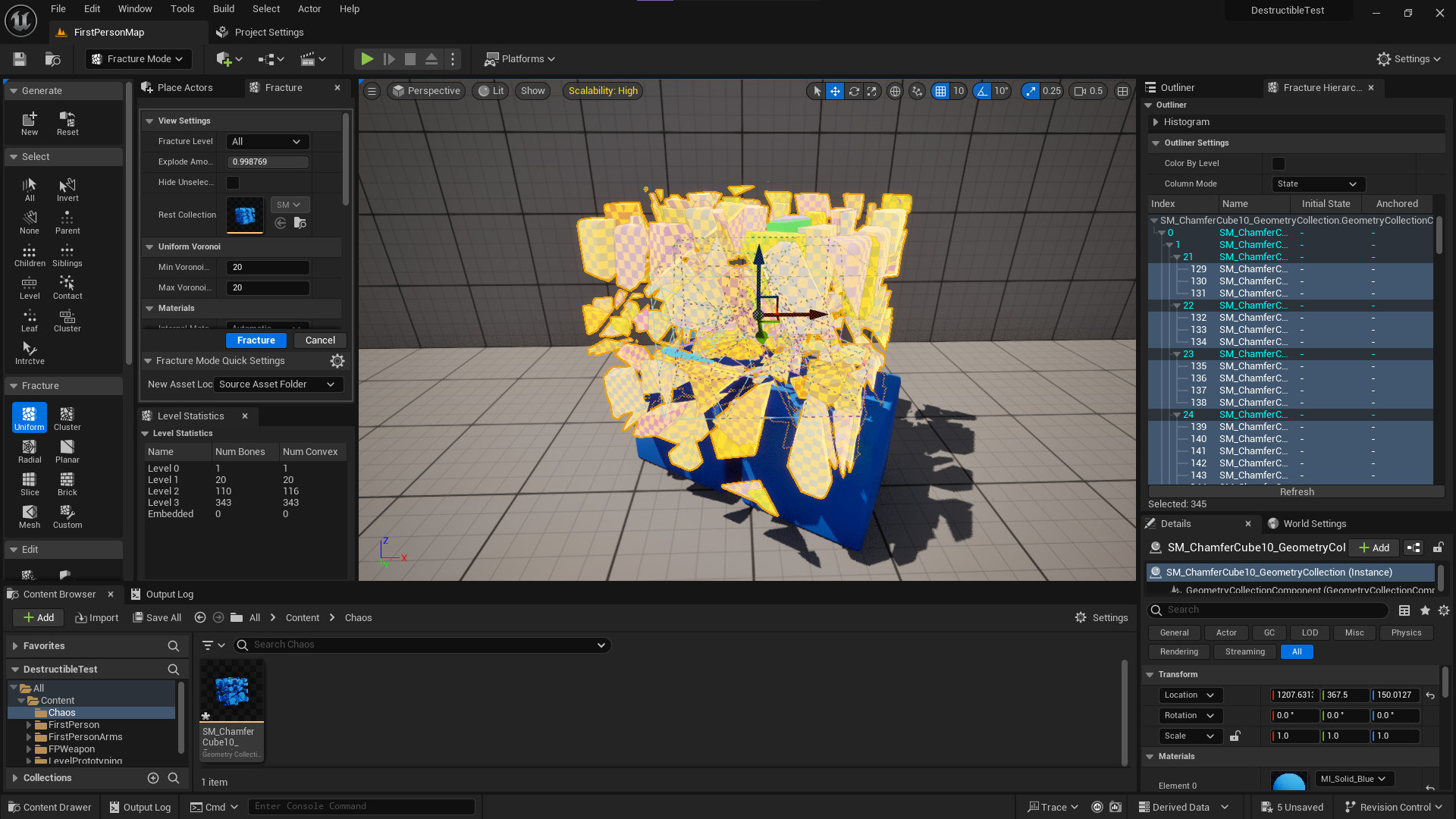Click the Interactive selection tool icon

click(30, 352)
